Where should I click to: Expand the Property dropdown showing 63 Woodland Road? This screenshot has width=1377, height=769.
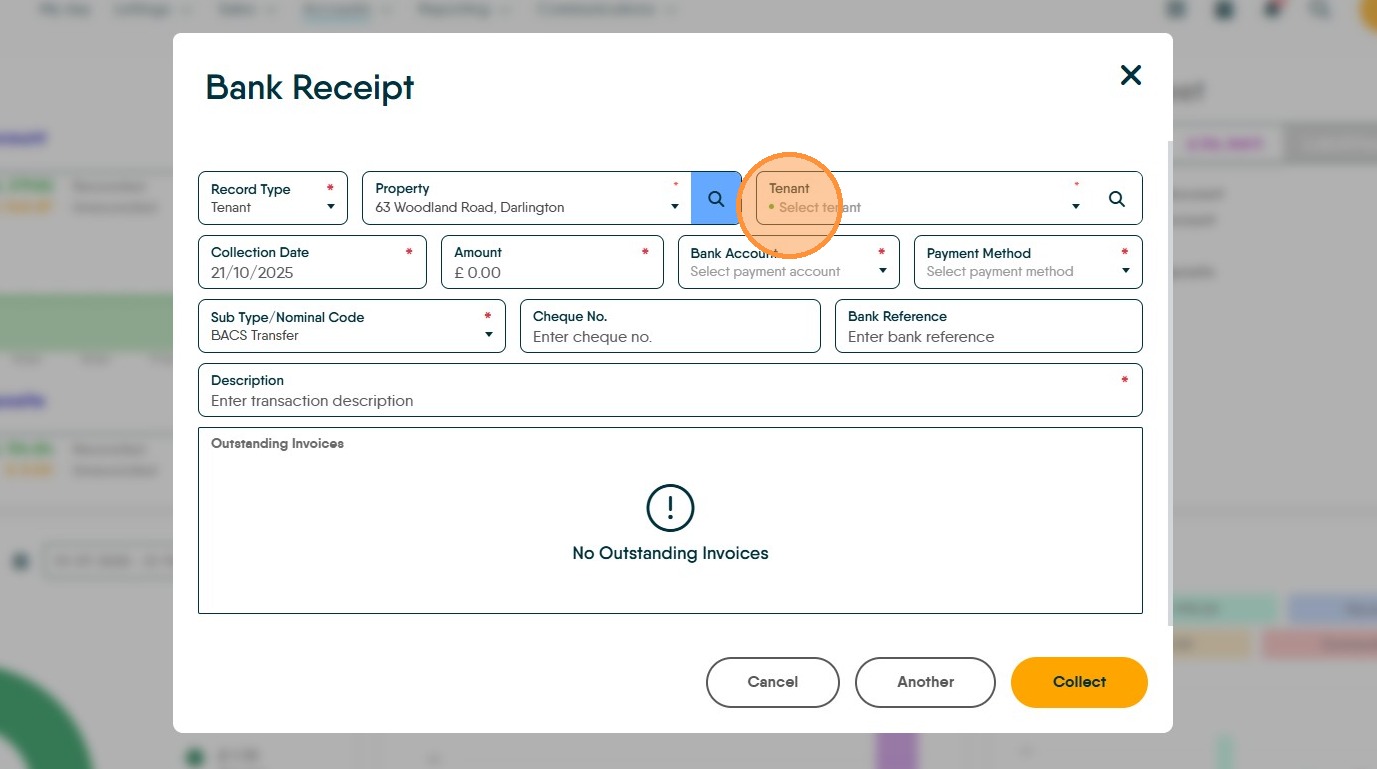(x=527, y=198)
